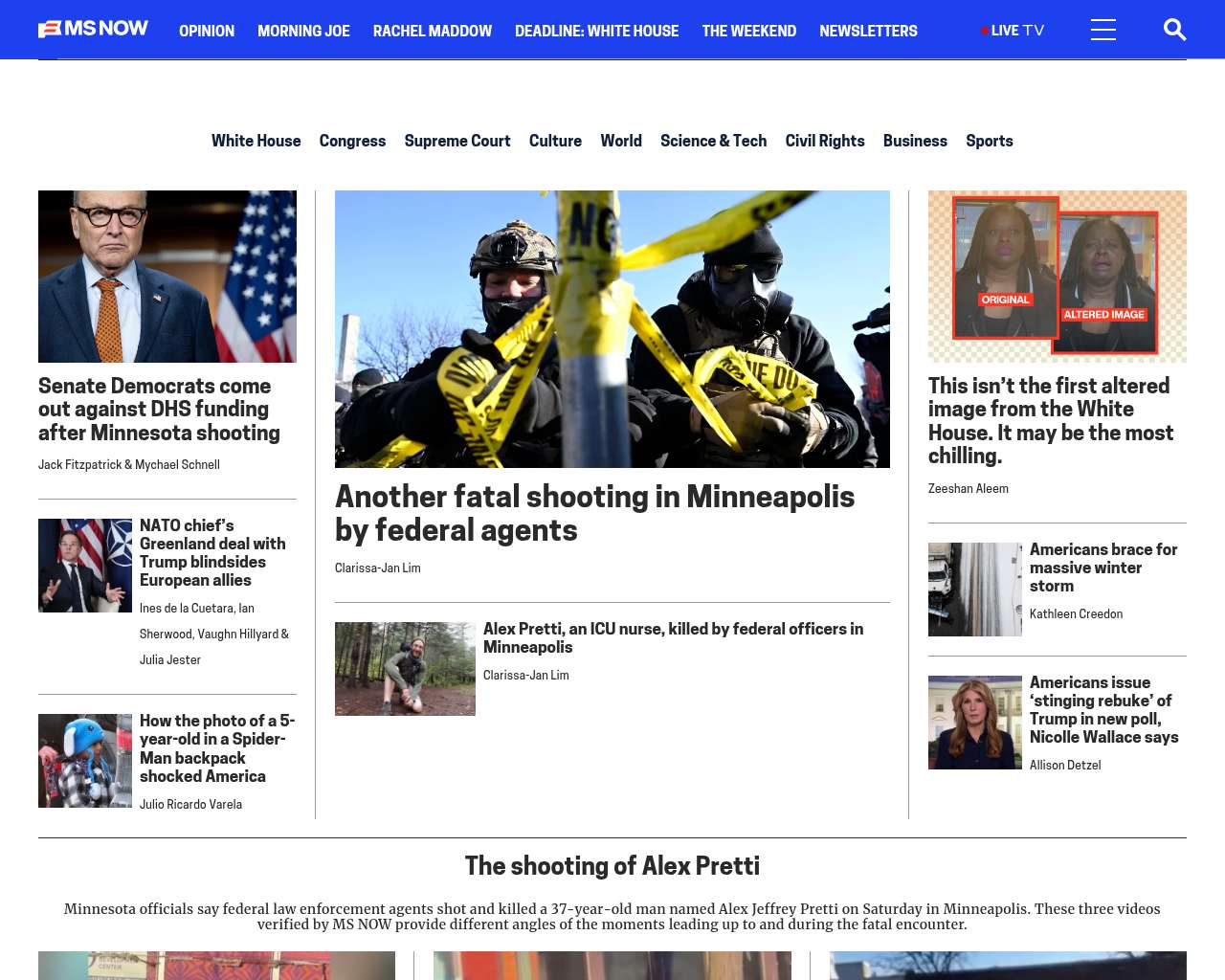Click the NATO chief article thumbnail
This screenshot has width=1225, height=980.
point(85,566)
